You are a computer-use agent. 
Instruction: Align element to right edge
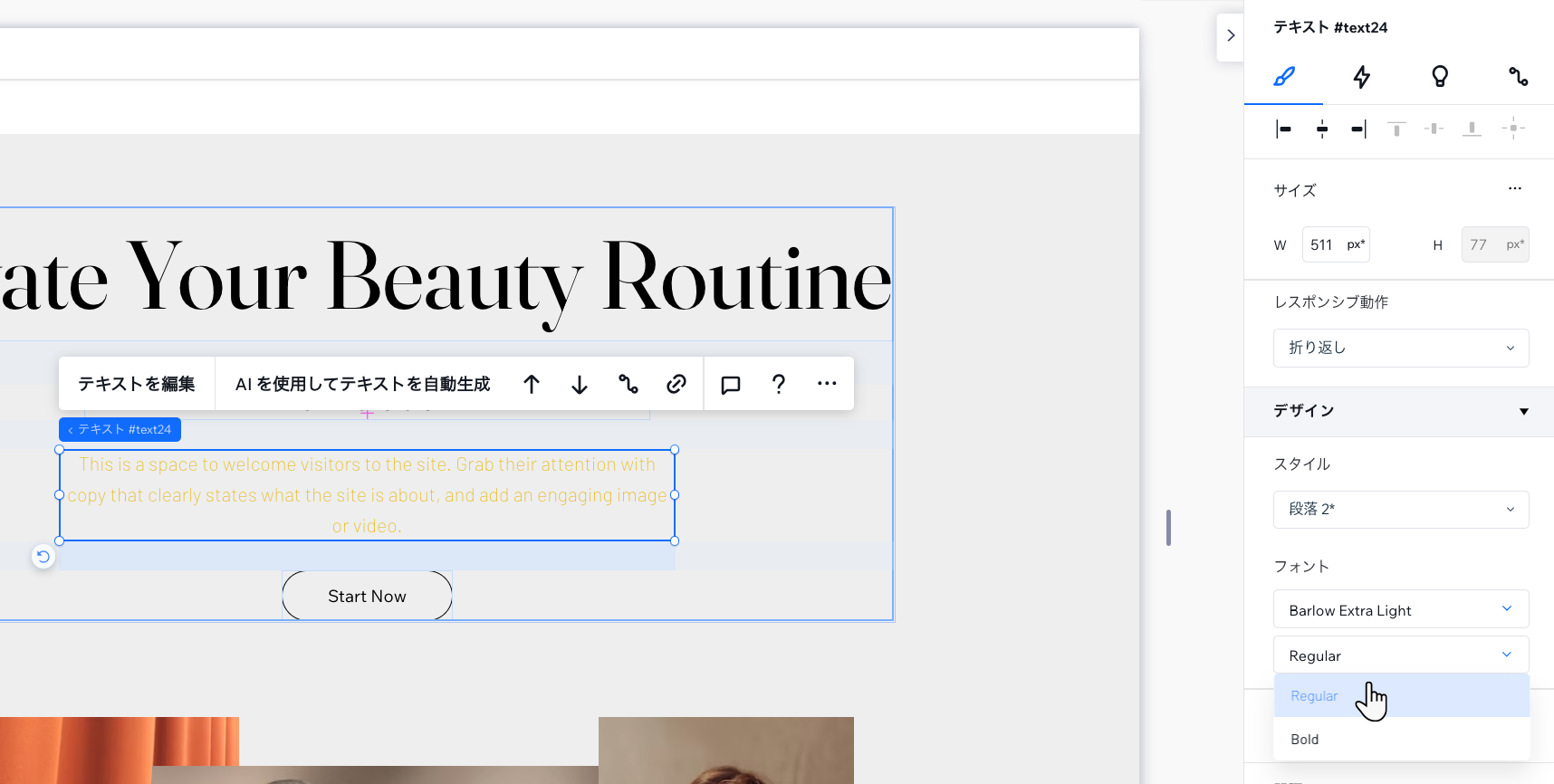point(1358,129)
